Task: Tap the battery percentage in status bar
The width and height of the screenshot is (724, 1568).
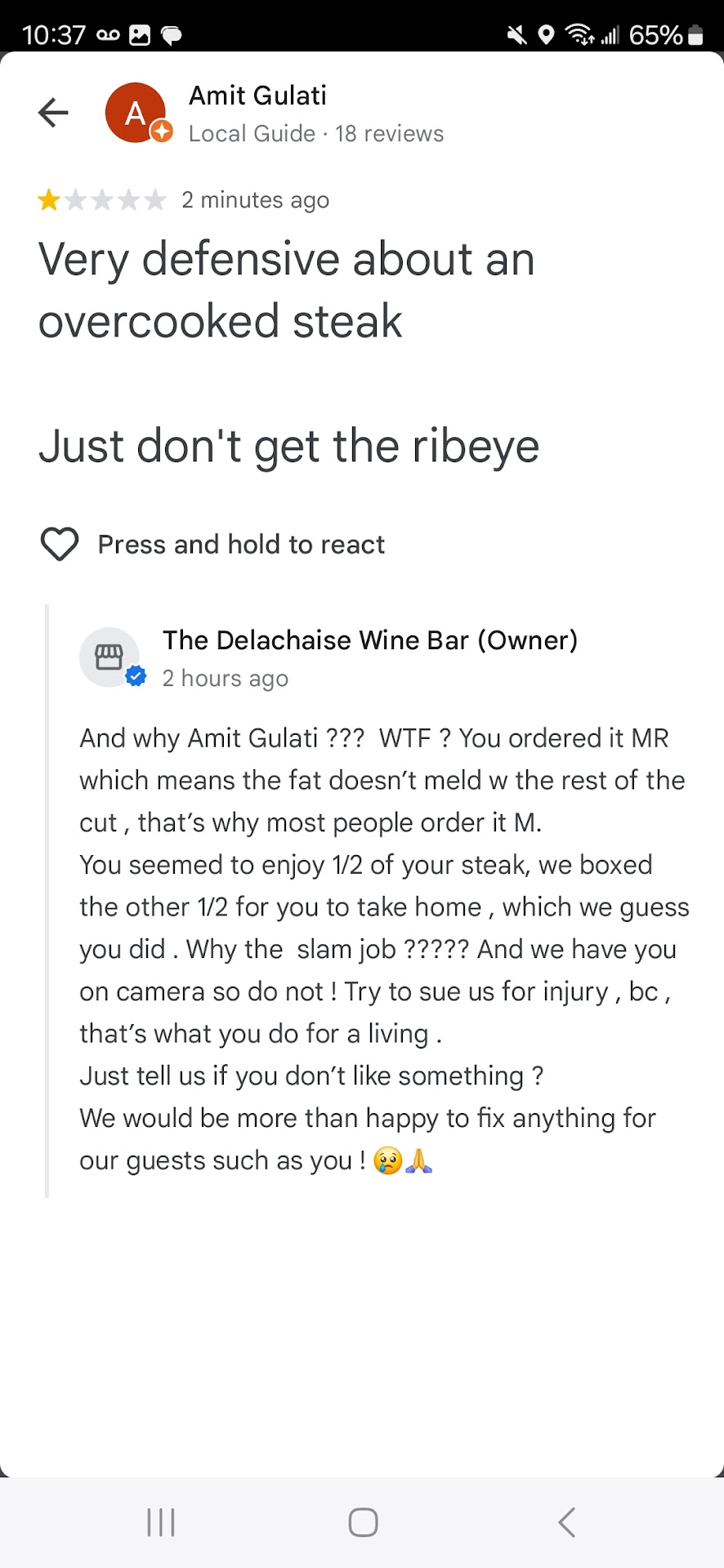Action: tap(655, 35)
